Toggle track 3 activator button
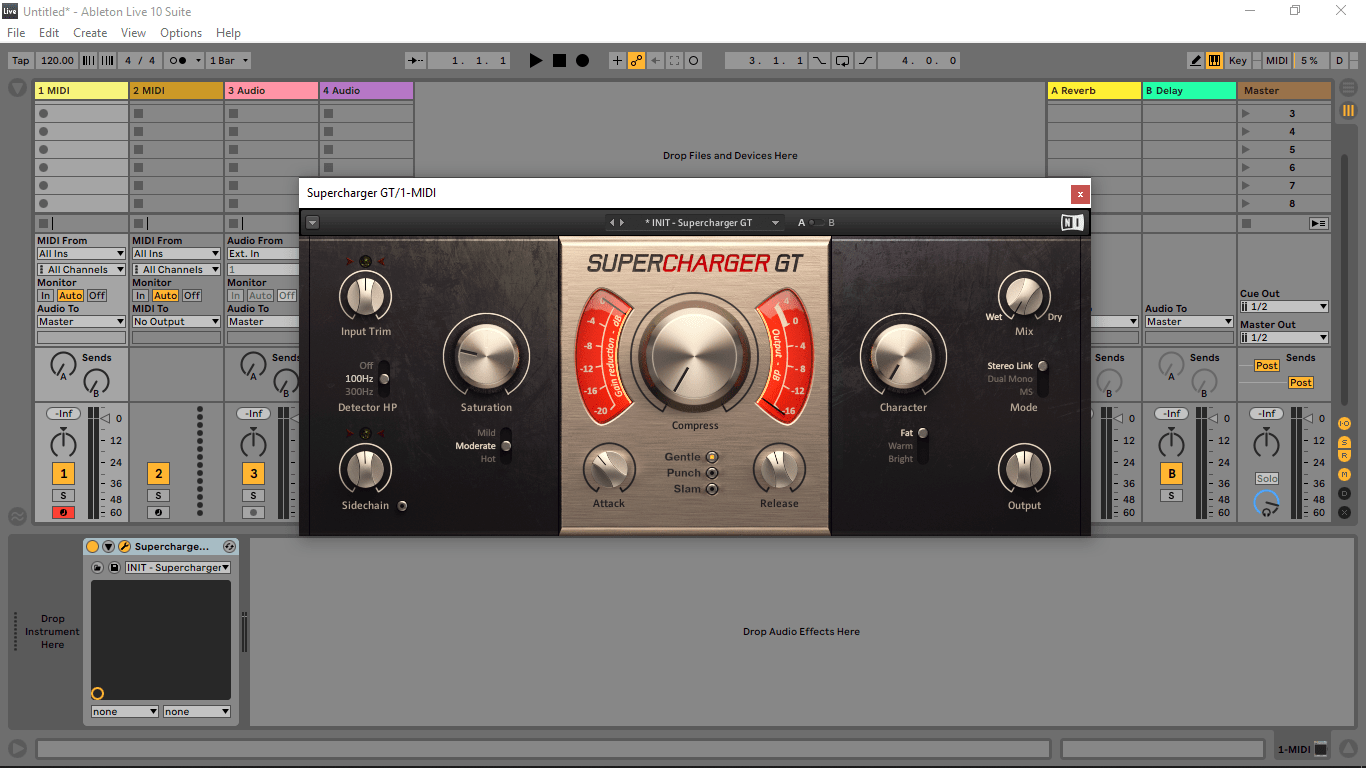Image resolution: width=1366 pixels, height=768 pixels. [x=254, y=474]
